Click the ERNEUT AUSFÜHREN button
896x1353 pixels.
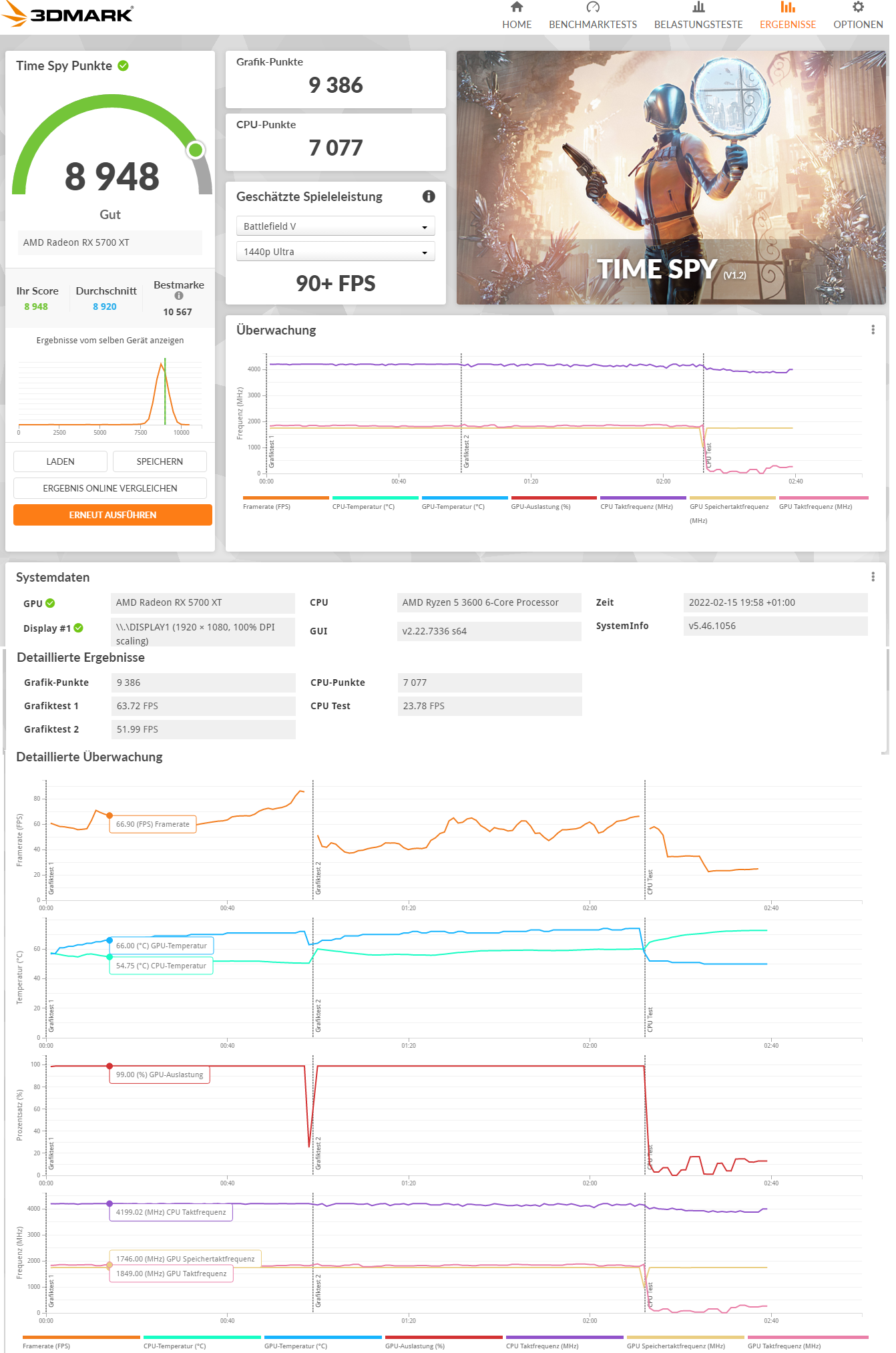pyautogui.click(x=113, y=515)
